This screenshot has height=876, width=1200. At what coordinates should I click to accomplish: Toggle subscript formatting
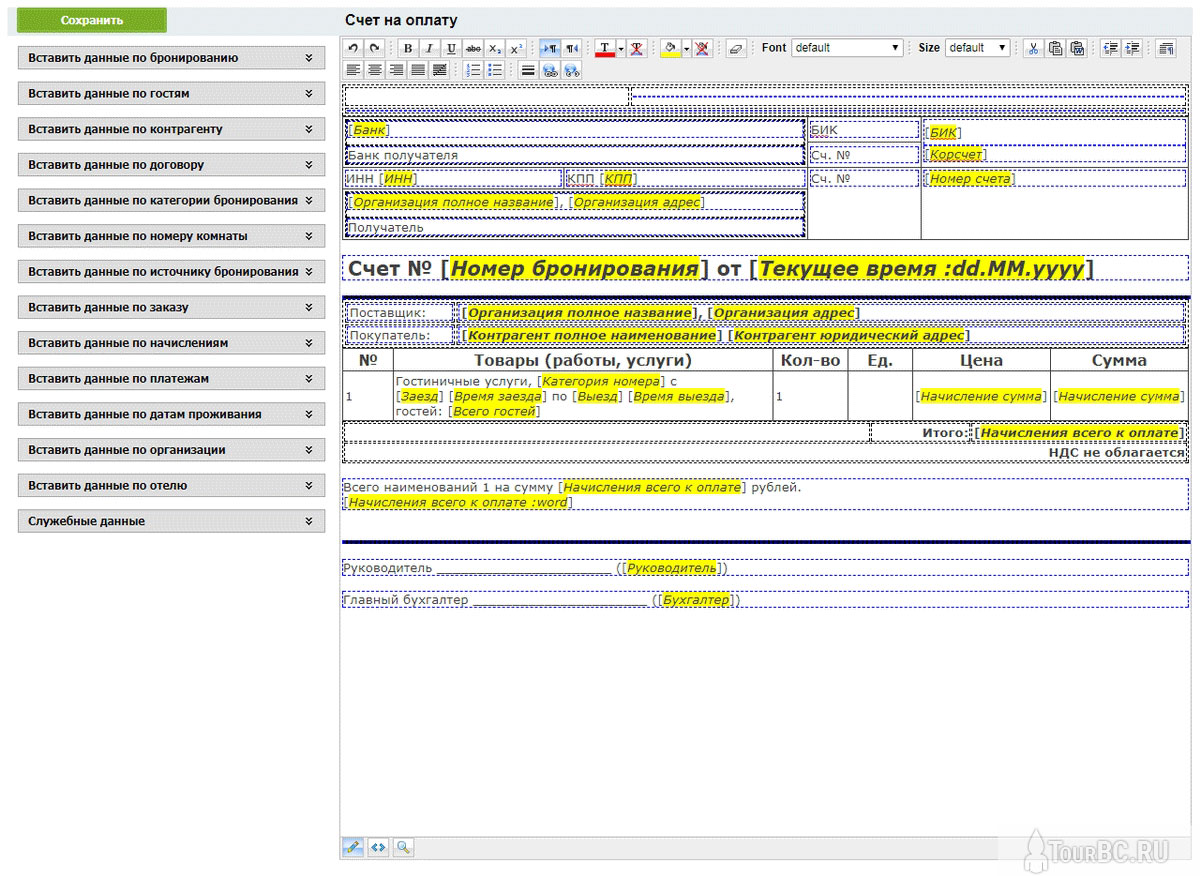click(x=495, y=48)
